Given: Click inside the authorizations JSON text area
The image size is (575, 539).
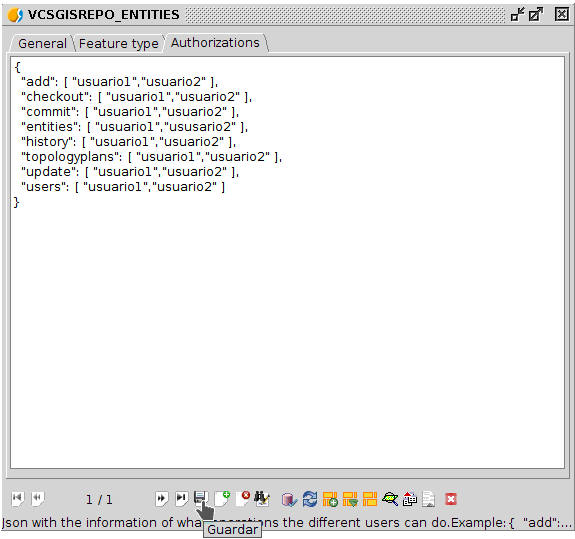Looking at the screenshot, I should [x=288, y=262].
